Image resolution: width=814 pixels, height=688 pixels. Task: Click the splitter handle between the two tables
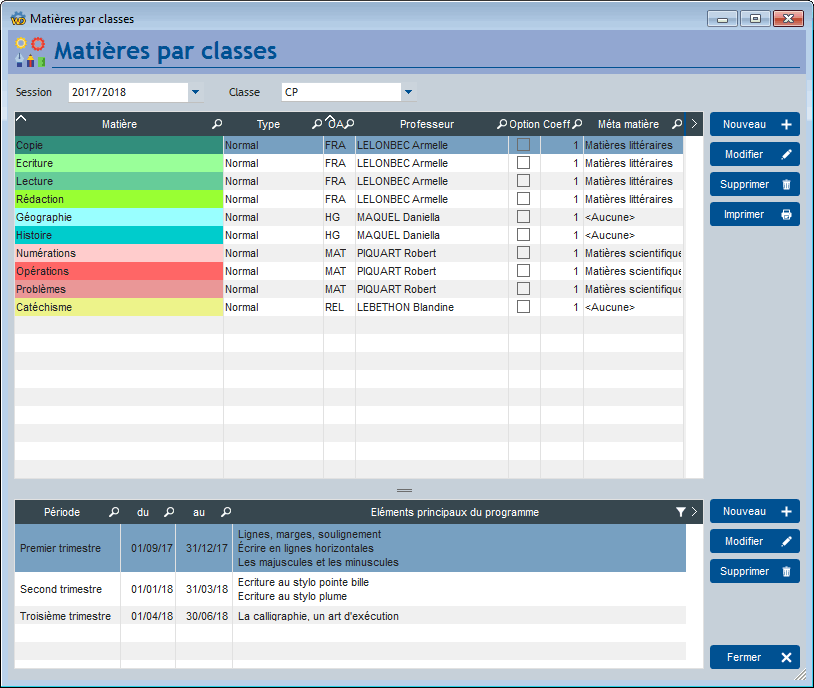(404, 490)
